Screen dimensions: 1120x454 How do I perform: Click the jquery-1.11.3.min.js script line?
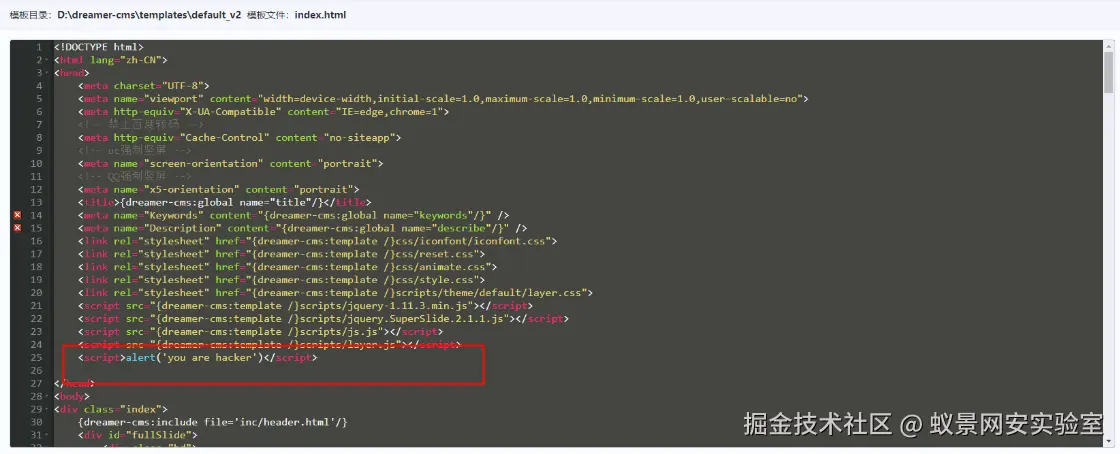pos(306,306)
